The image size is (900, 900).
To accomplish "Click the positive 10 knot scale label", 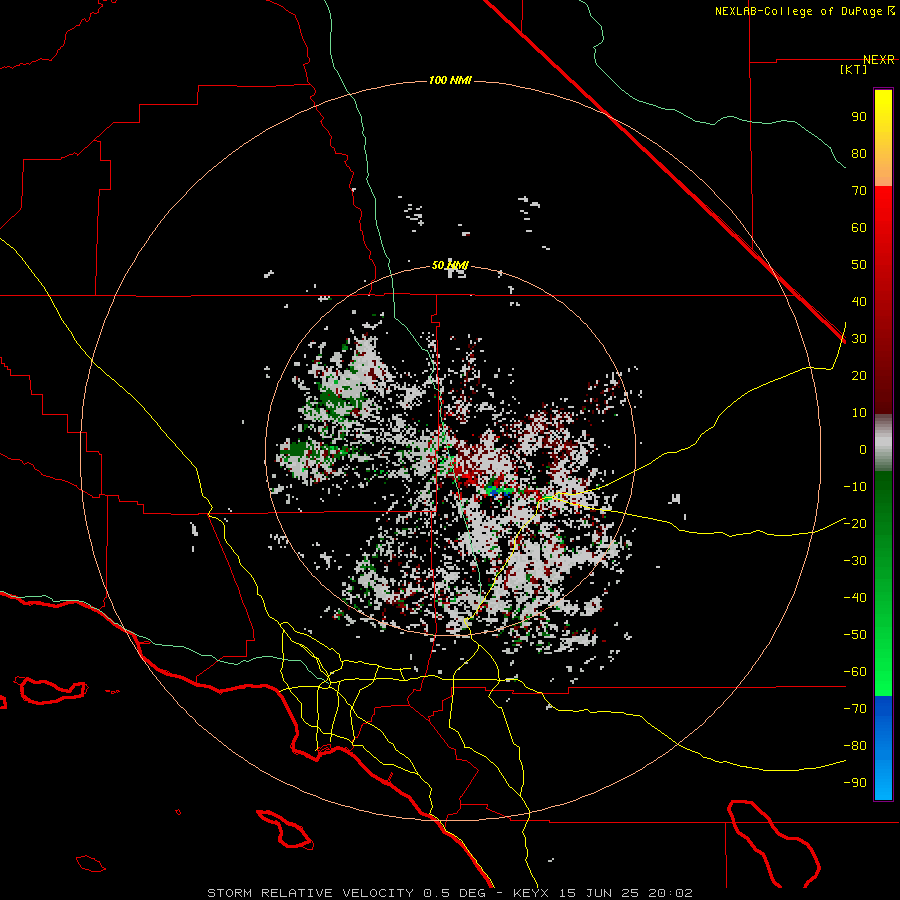I will [x=859, y=413].
